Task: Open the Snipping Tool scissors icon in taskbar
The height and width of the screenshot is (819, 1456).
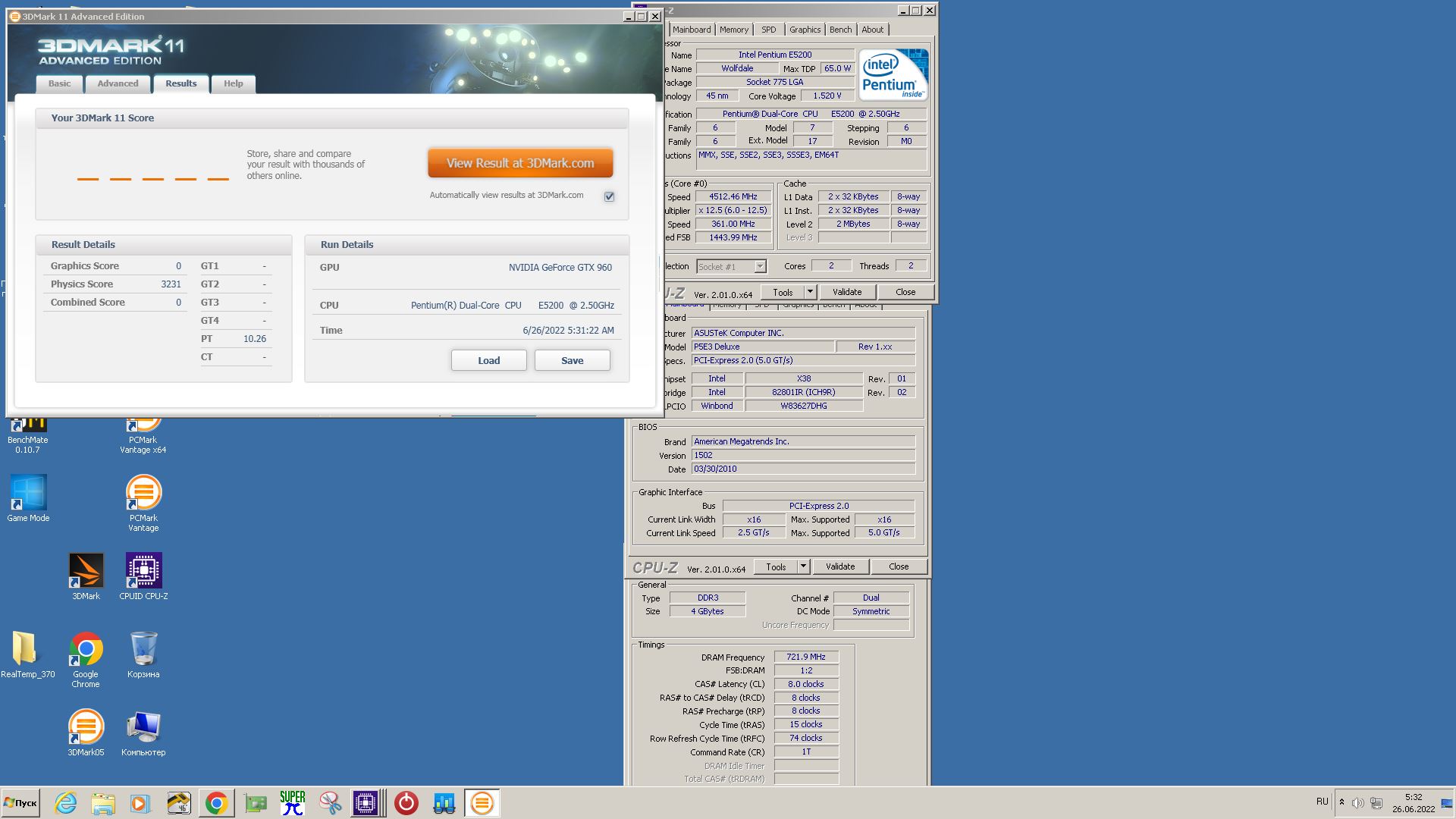Action: (330, 803)
